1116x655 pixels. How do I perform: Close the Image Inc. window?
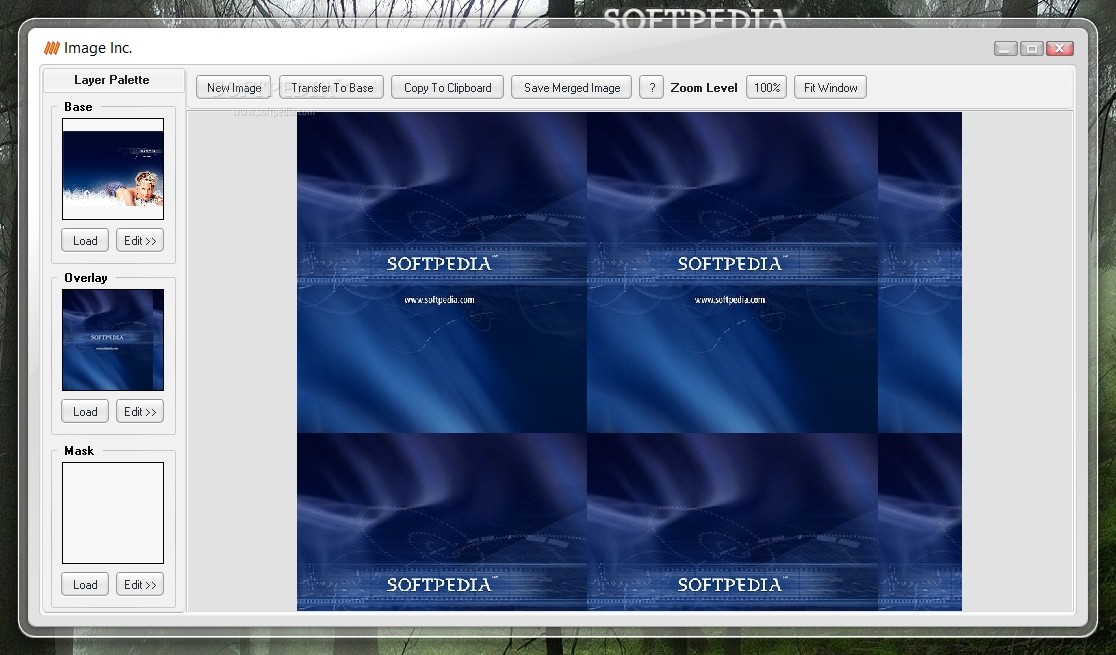pos(1060,48)
